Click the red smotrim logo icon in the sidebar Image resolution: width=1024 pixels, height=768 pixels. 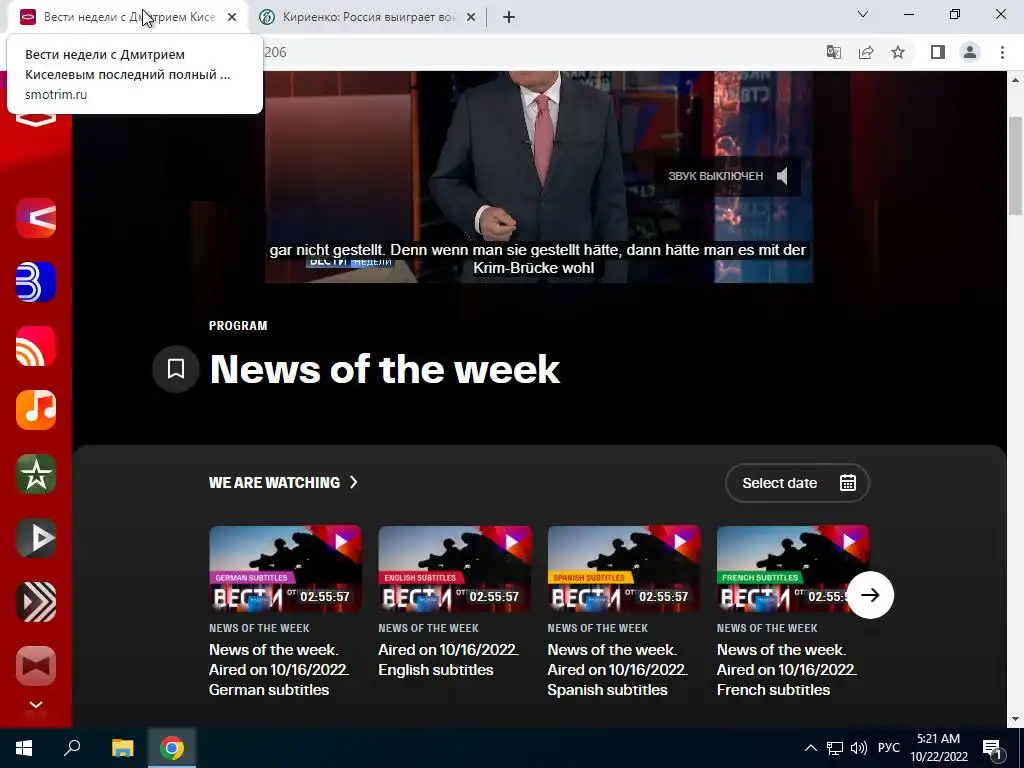coord(36,120)
